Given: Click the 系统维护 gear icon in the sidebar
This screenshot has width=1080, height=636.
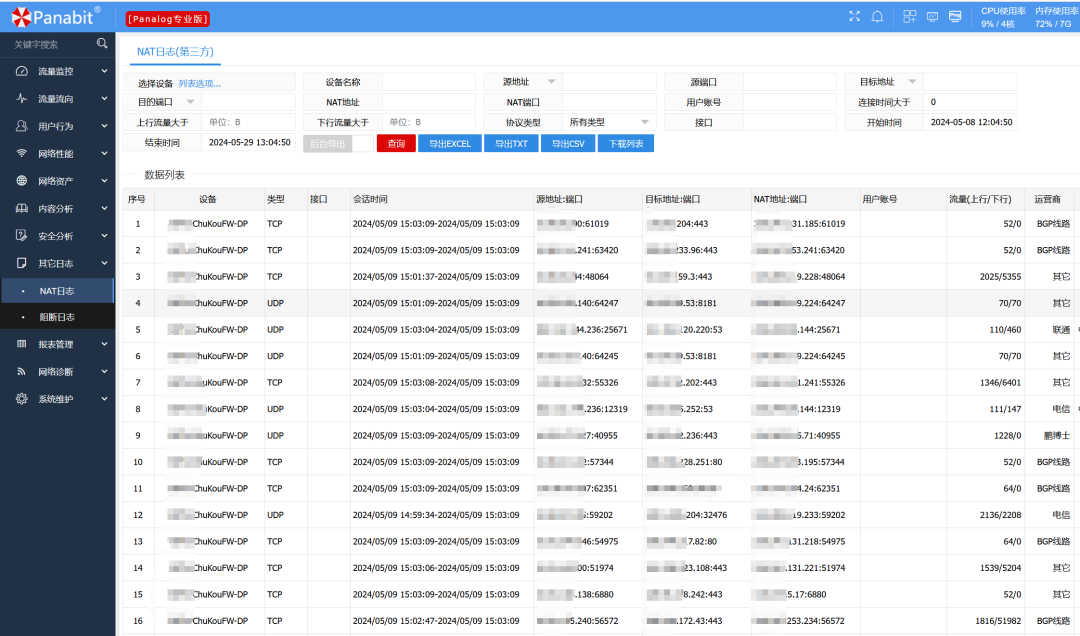Looking at the screenshot, I should 21,399.
